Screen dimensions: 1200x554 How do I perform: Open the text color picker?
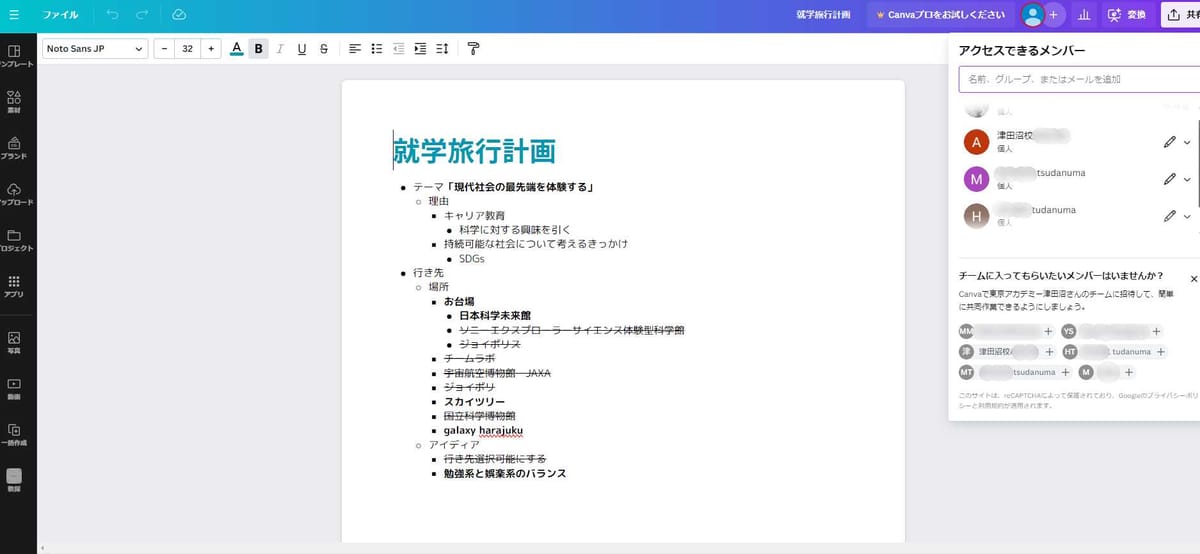(x=237, y=48)
